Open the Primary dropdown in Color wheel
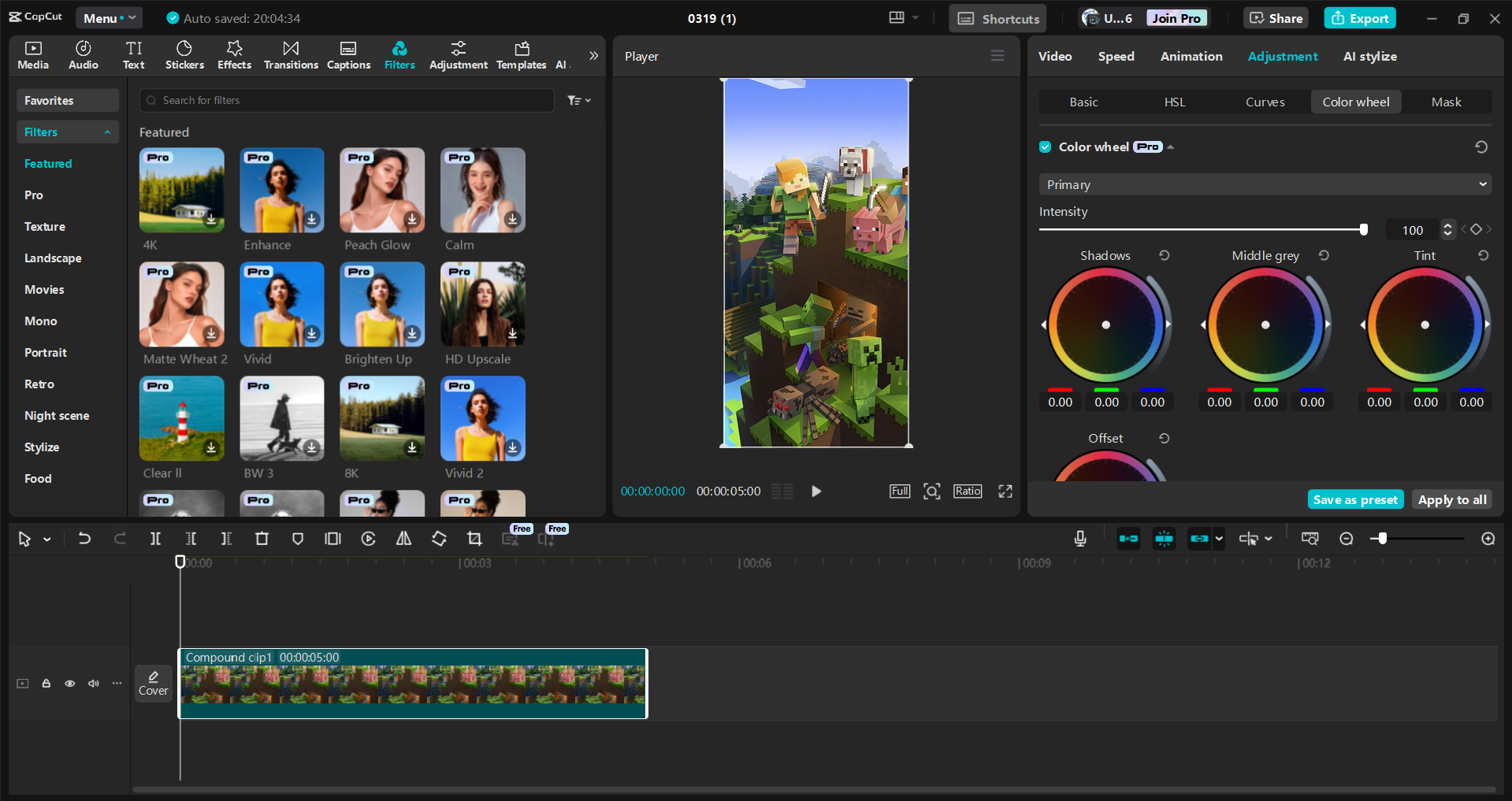The width and height of the screenshot is (1512, 801). click(x=1265, y=184)
